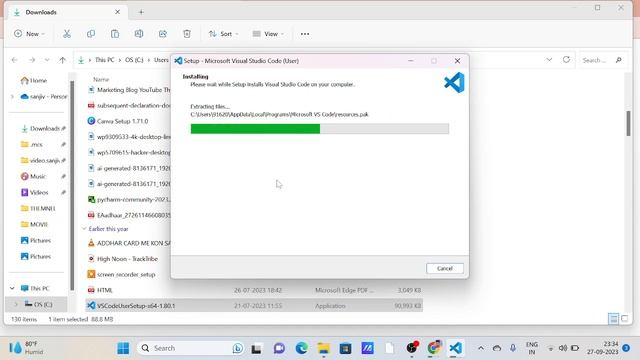Open Microsoft Edge from the taskbar
The image size is (640, 360).
[x=302, y=348]
